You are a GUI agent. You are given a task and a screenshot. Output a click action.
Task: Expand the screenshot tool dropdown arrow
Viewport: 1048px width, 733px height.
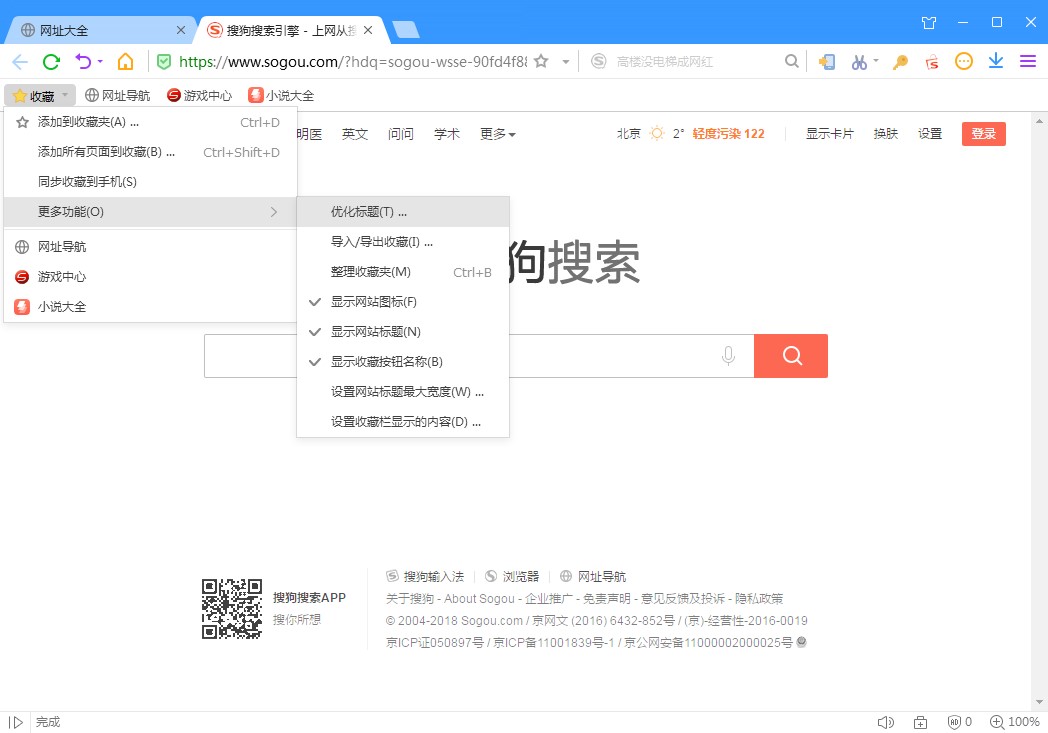(876, 61)
